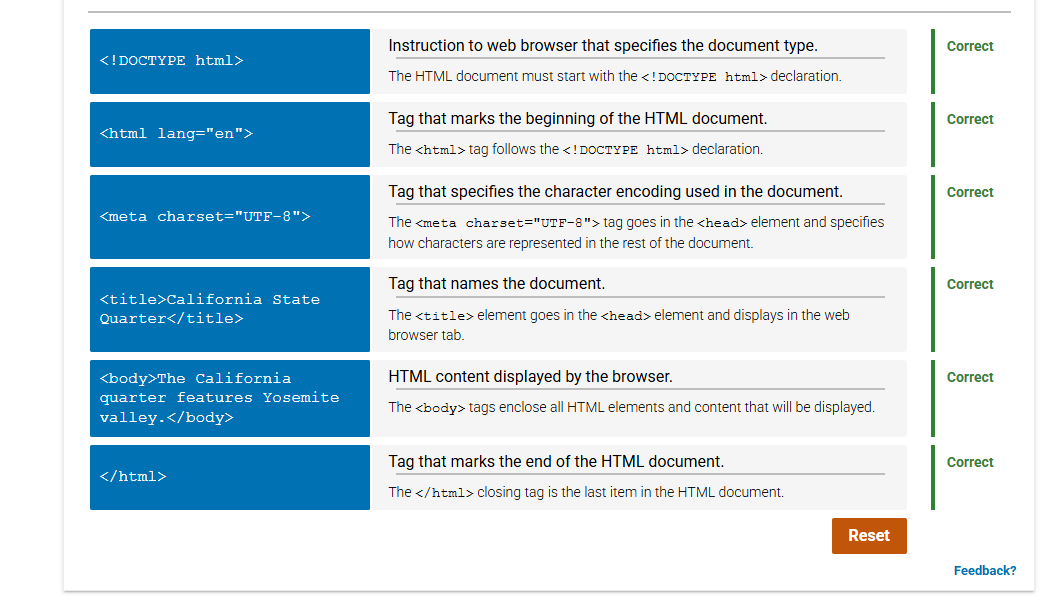Select the body tag Yosemite valley block
1058x600 pixels.
coord(229,398)
